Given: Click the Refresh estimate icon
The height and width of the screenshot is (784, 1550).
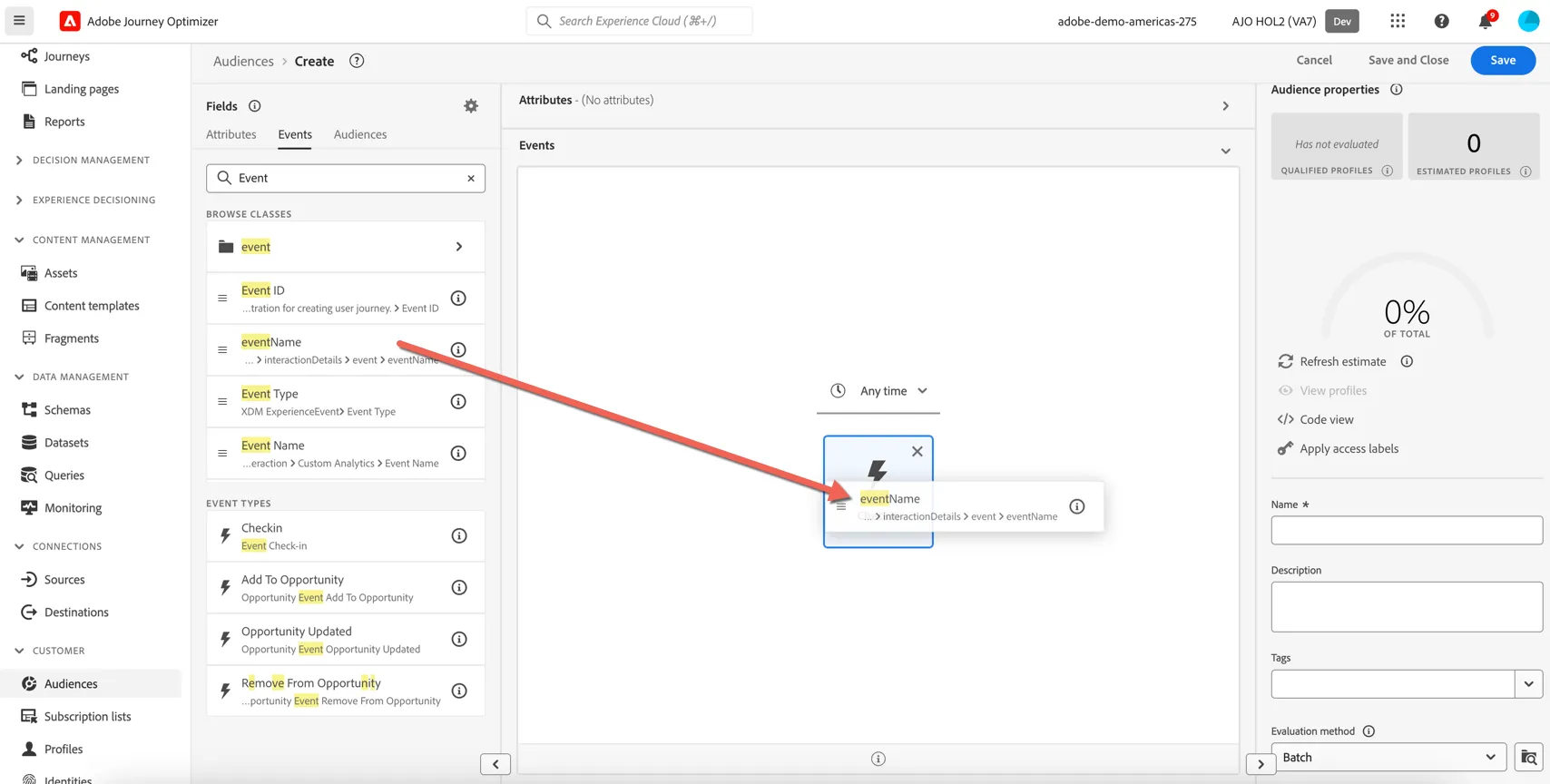Looking at the screenshot, I should (x=1285, y=361).
